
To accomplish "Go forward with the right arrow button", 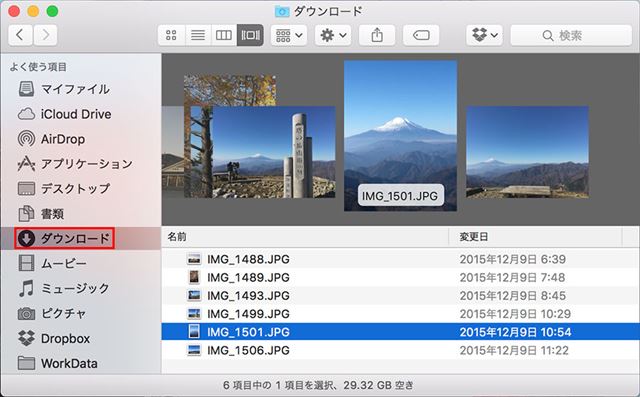I will (45, 35).
